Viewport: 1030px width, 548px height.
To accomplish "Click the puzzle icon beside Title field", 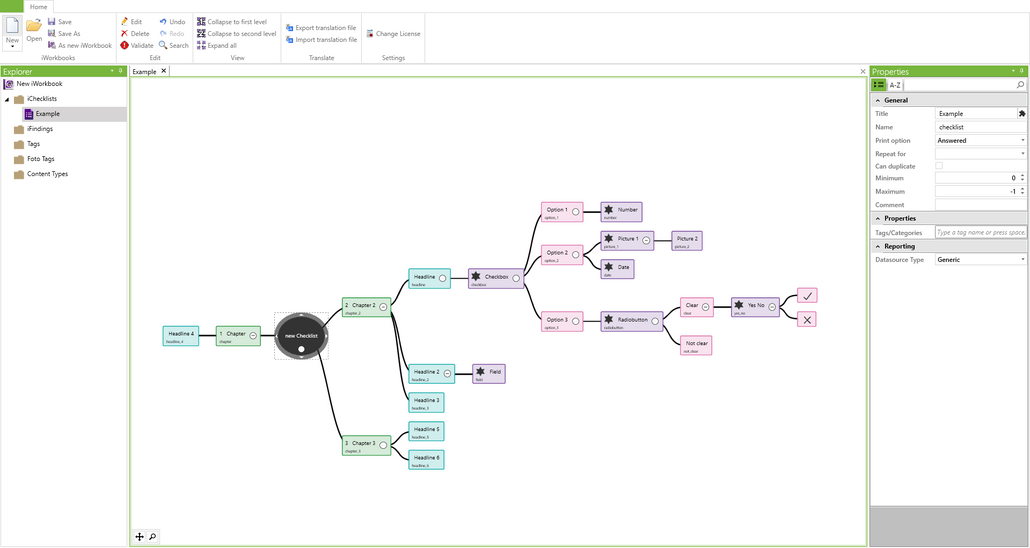I will point(1021,114).
